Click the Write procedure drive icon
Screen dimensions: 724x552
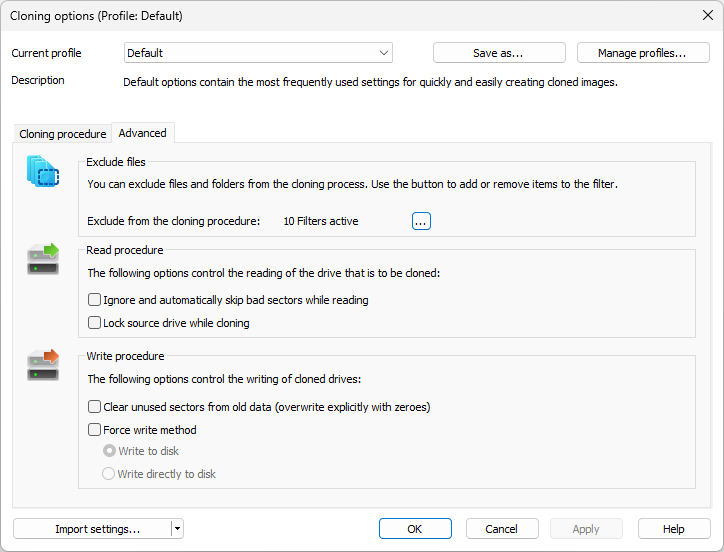[43, 365]
